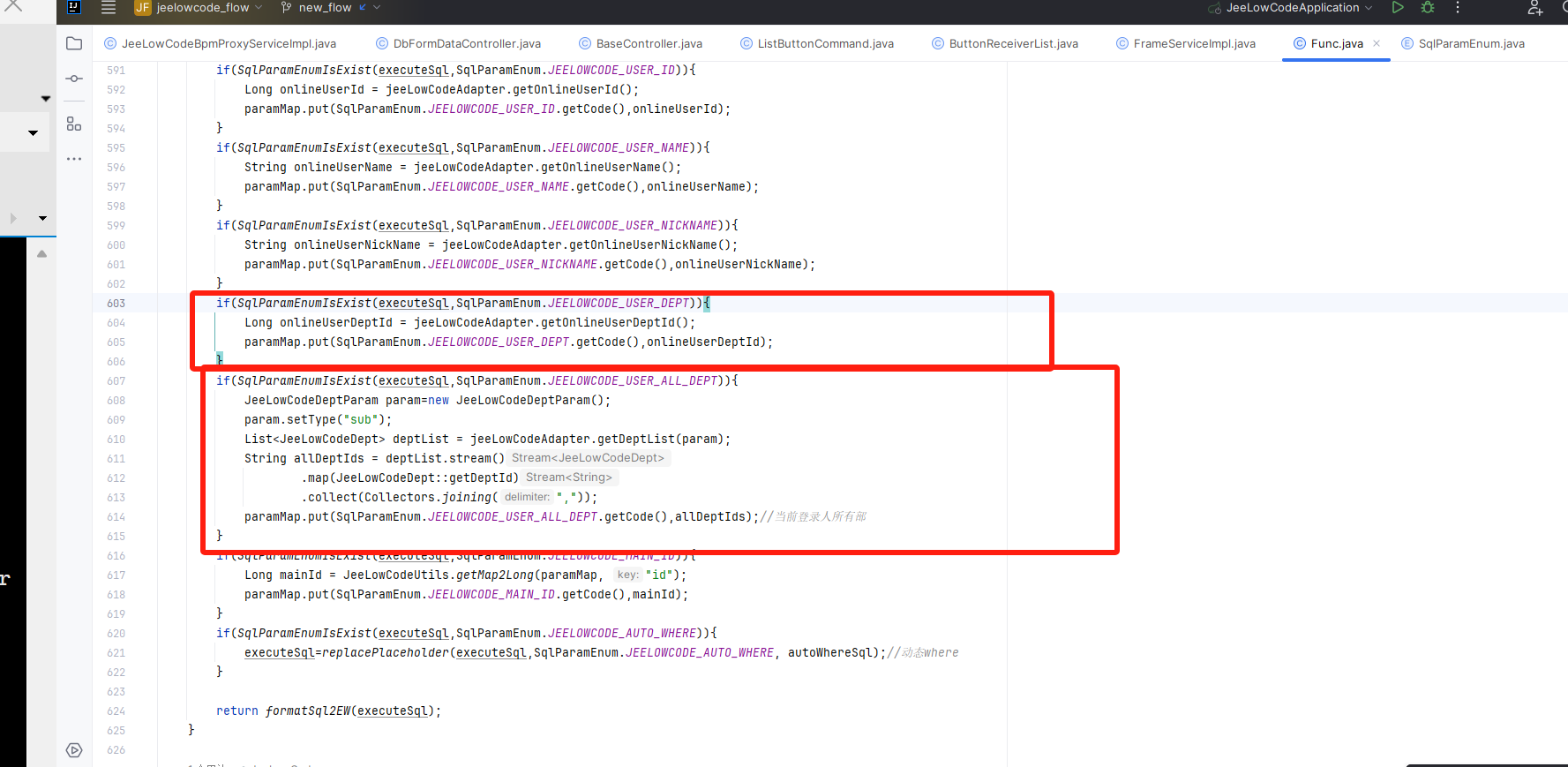The height and width of the screenshot is (767, 1568).
Task: Click the class icon on BaseController.java tab
Action: coord(585,43)
